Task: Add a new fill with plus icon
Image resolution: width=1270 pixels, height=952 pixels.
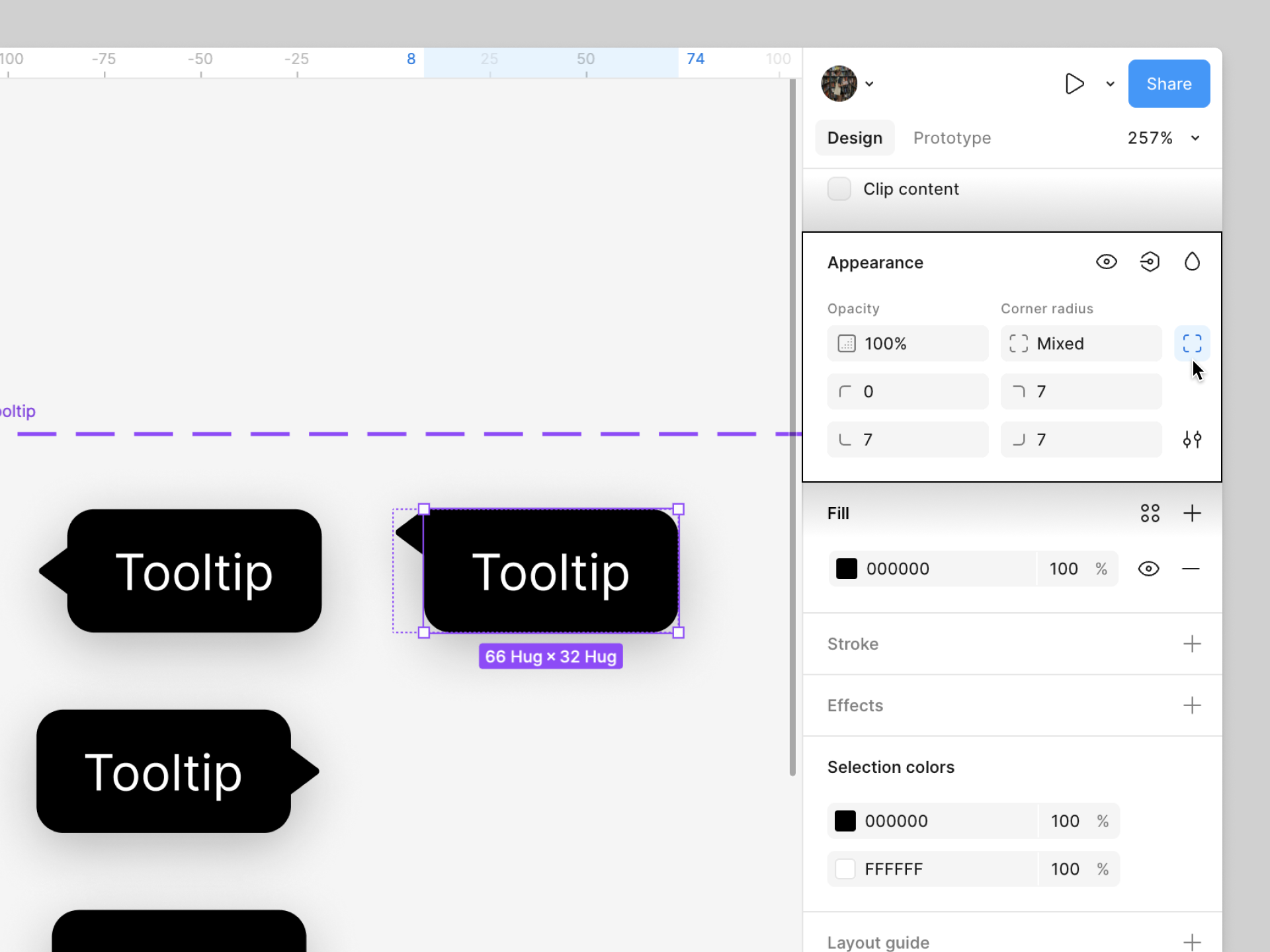Action: pos(1192,513)
